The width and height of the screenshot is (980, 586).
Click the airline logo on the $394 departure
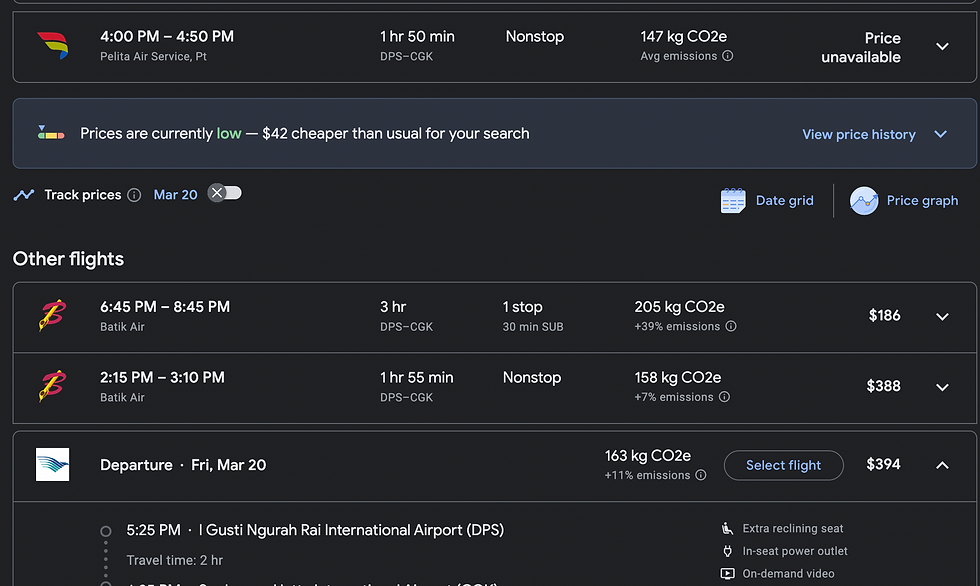(x=52, y=464)
